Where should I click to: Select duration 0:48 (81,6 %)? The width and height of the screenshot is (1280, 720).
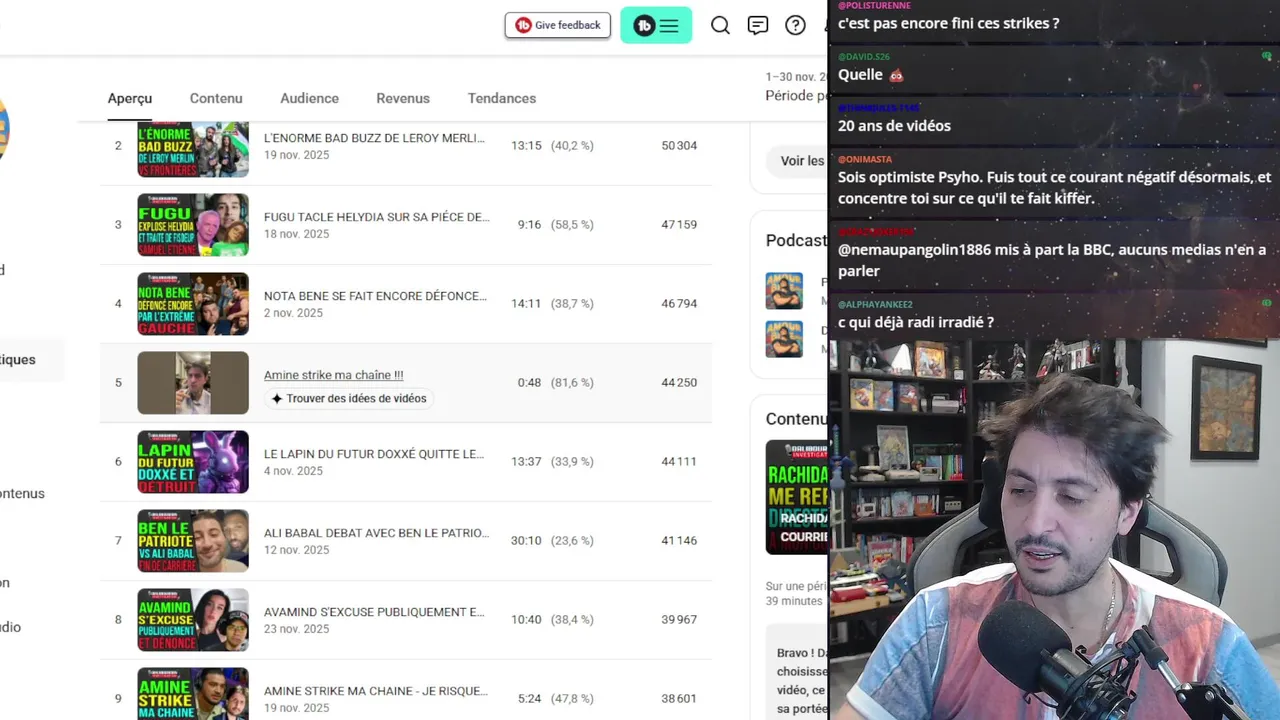(x=555, y=383)
